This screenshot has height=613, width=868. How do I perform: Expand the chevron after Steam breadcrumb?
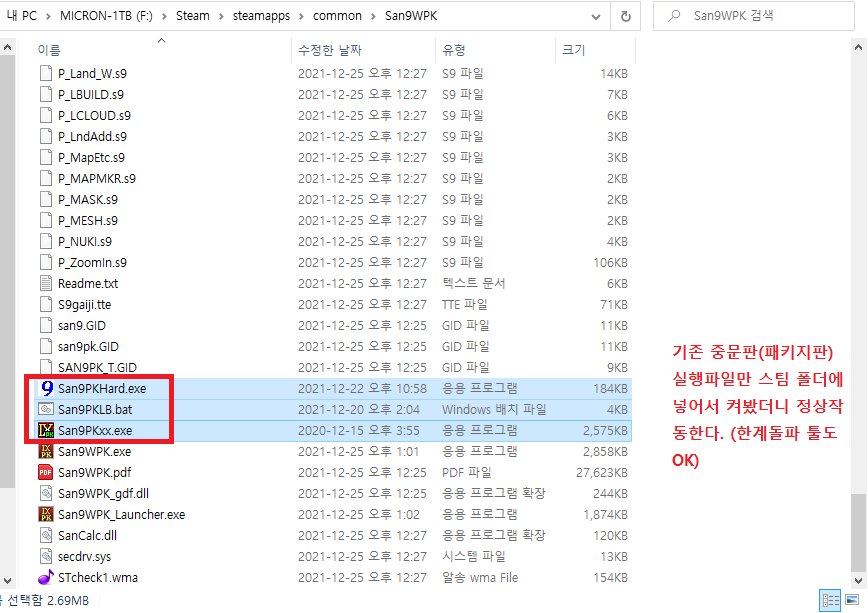pyautogui.click(x=221, y=16)
